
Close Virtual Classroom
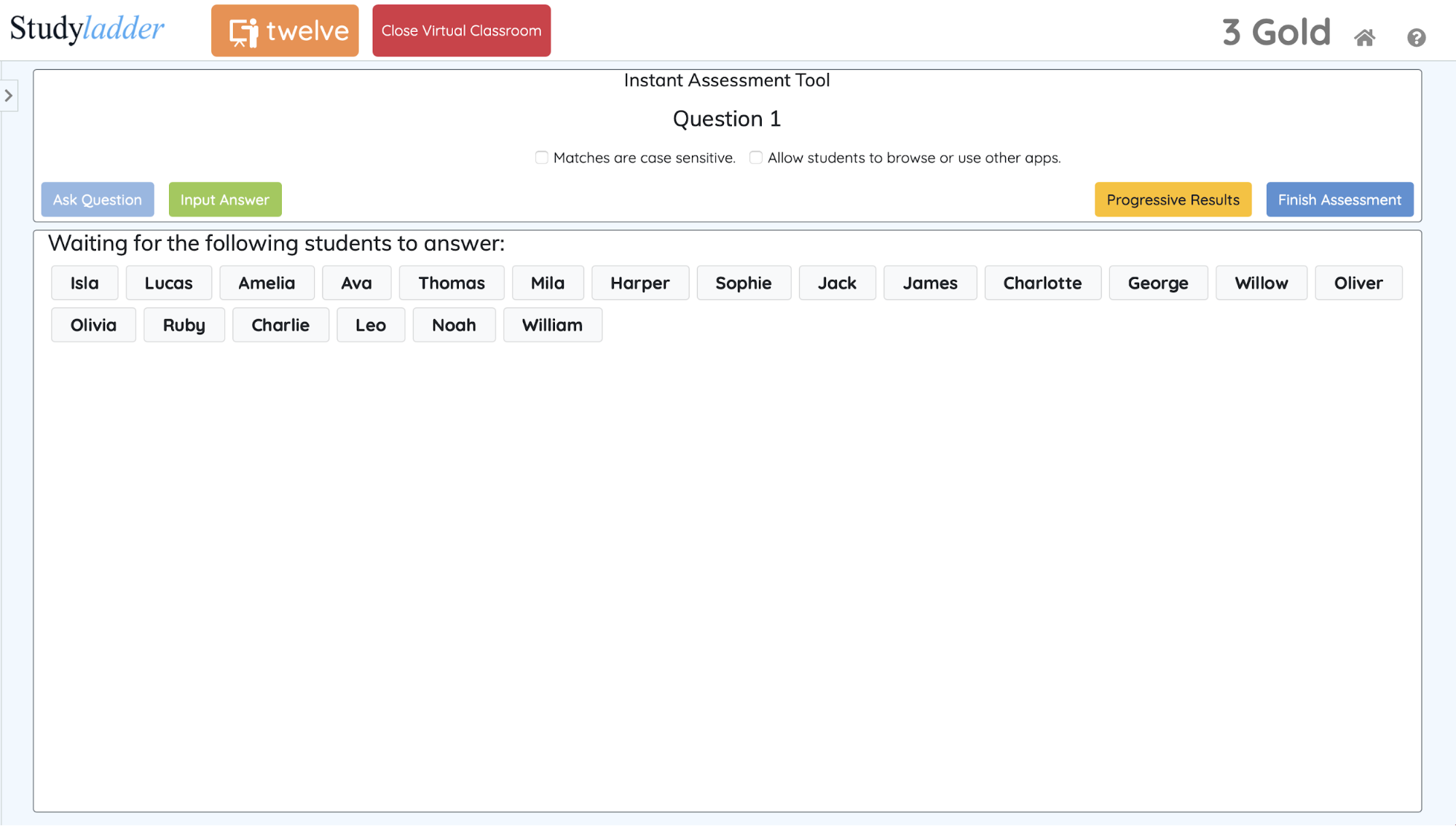point(461,31)
